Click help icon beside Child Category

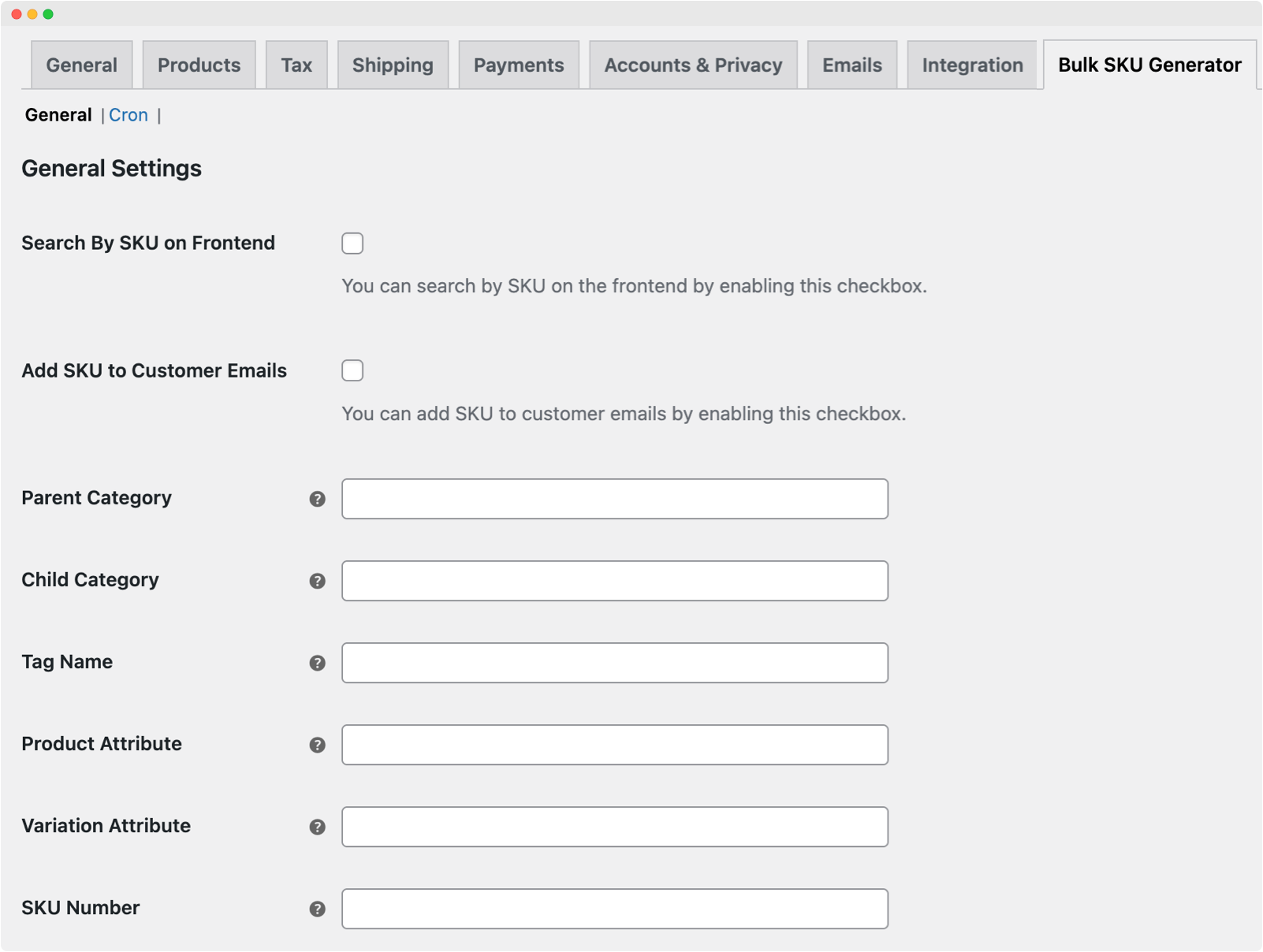[317, 581]
